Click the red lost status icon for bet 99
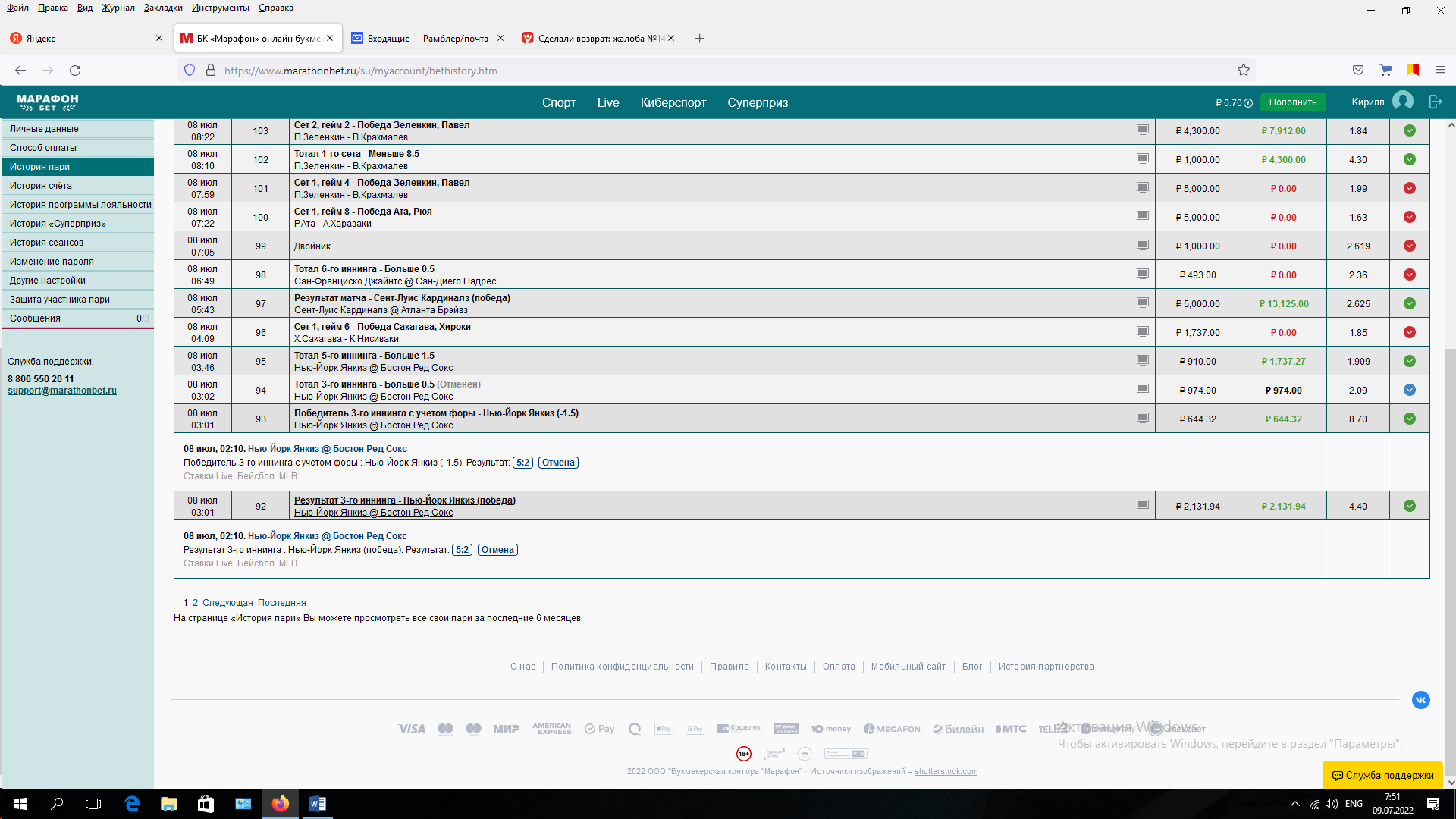 click(1409, 246)
